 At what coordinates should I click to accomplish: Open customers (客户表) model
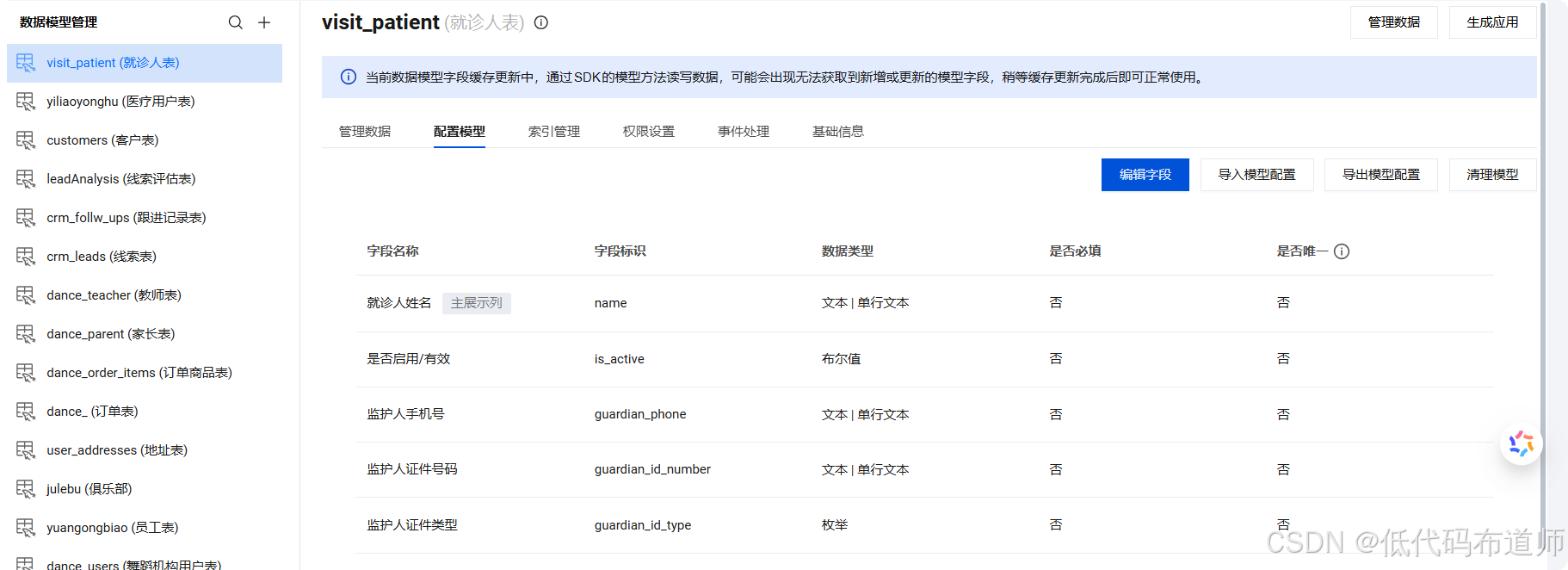[145, 140]
